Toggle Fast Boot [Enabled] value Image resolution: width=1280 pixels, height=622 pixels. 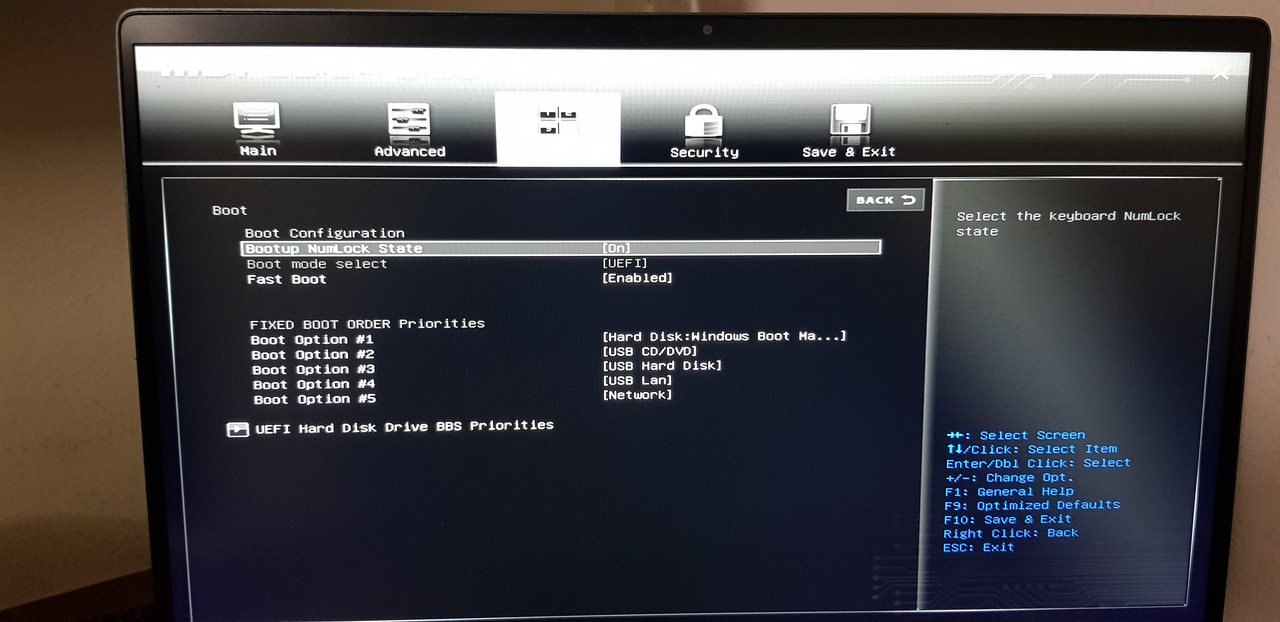click(637, 278)
